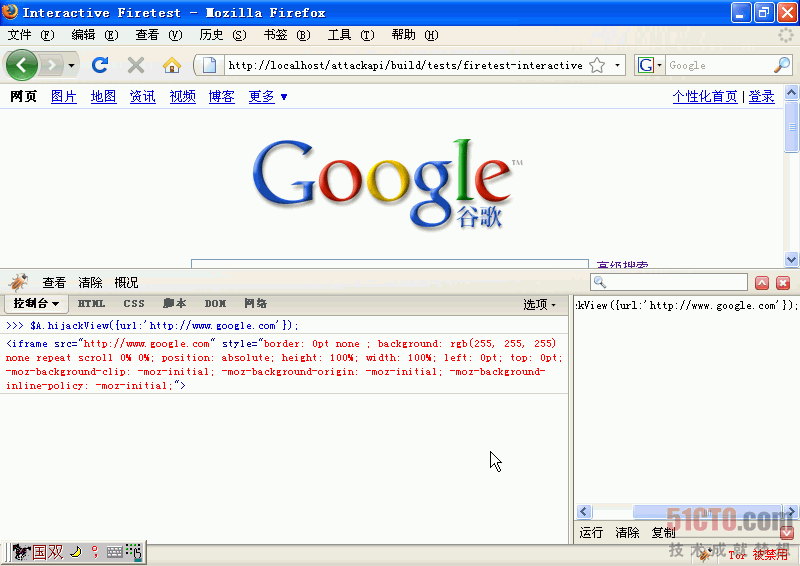Screen dimensions: 800x566
Task: Open the address bar URL history dropdown
Action: [617, 65]
